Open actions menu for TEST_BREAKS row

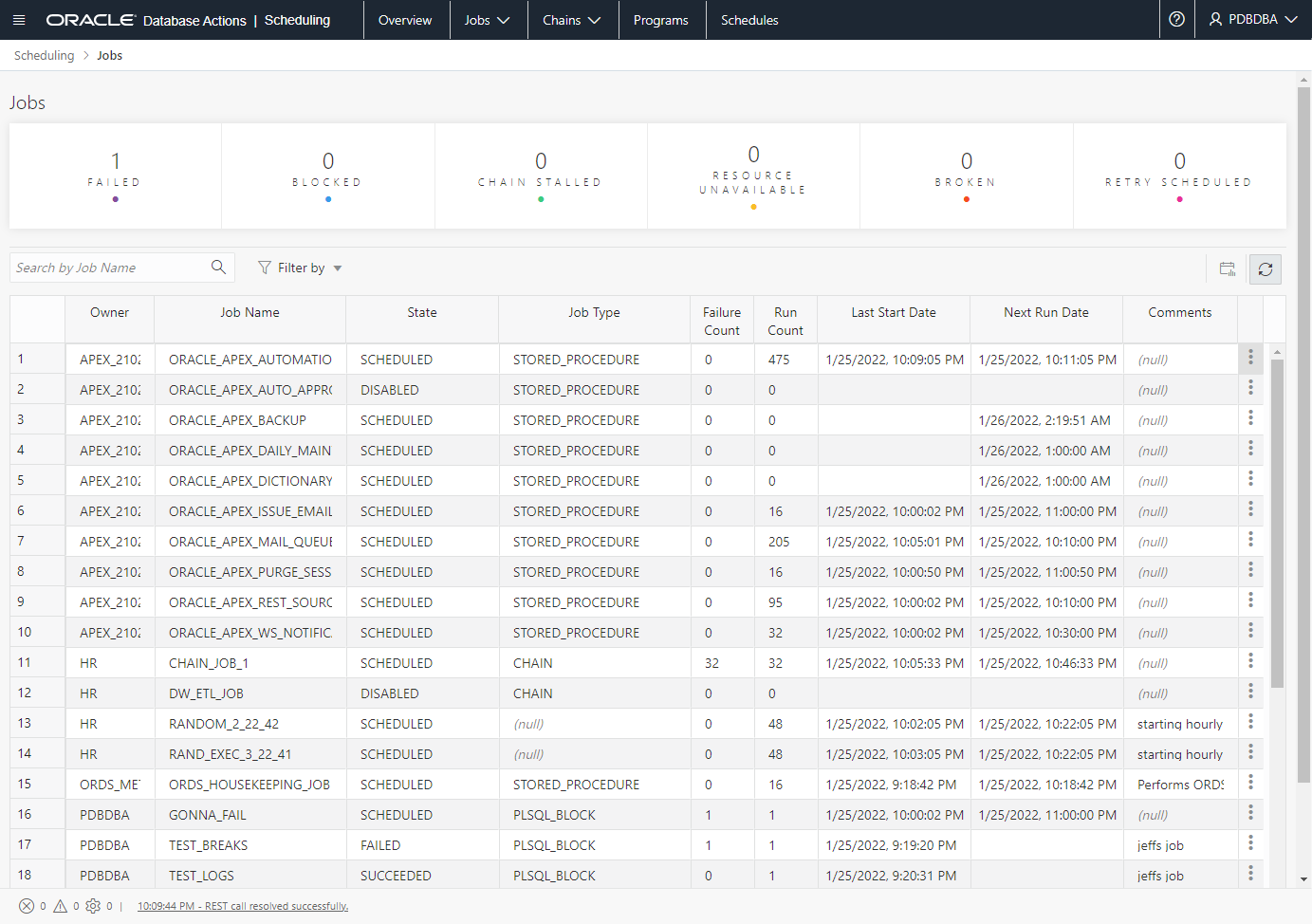(1250, 843)
